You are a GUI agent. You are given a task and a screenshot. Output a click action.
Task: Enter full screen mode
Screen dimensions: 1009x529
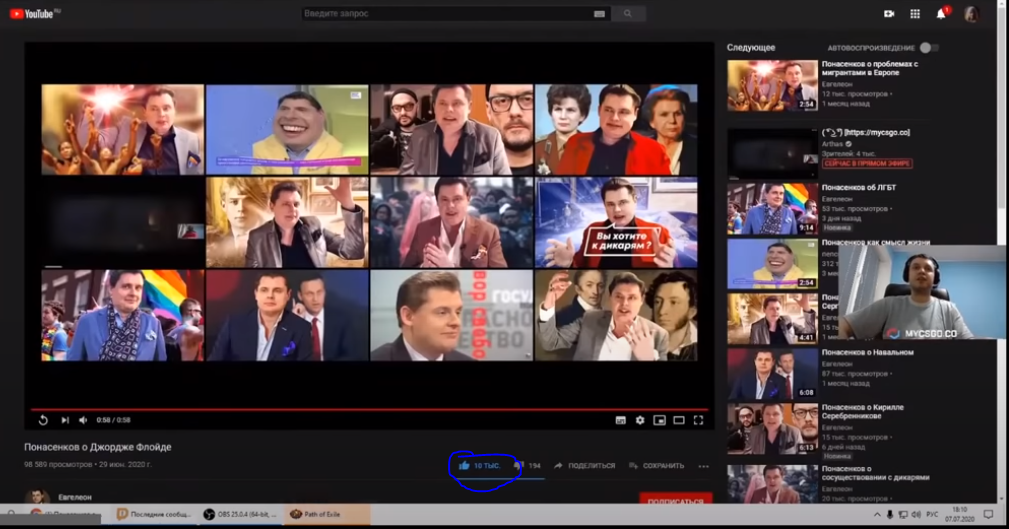click(x=698, y=420)
